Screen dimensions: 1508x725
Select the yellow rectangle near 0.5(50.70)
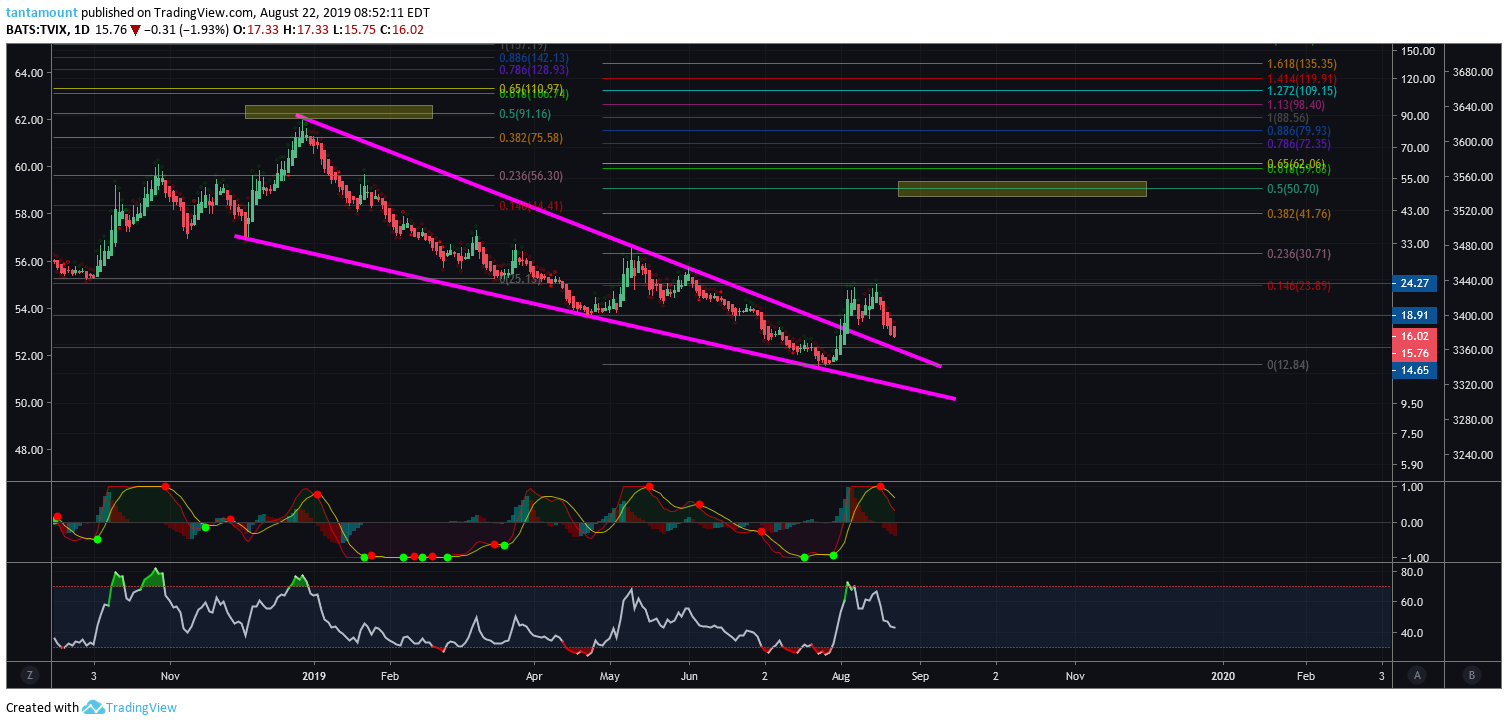coord(1022,189)
